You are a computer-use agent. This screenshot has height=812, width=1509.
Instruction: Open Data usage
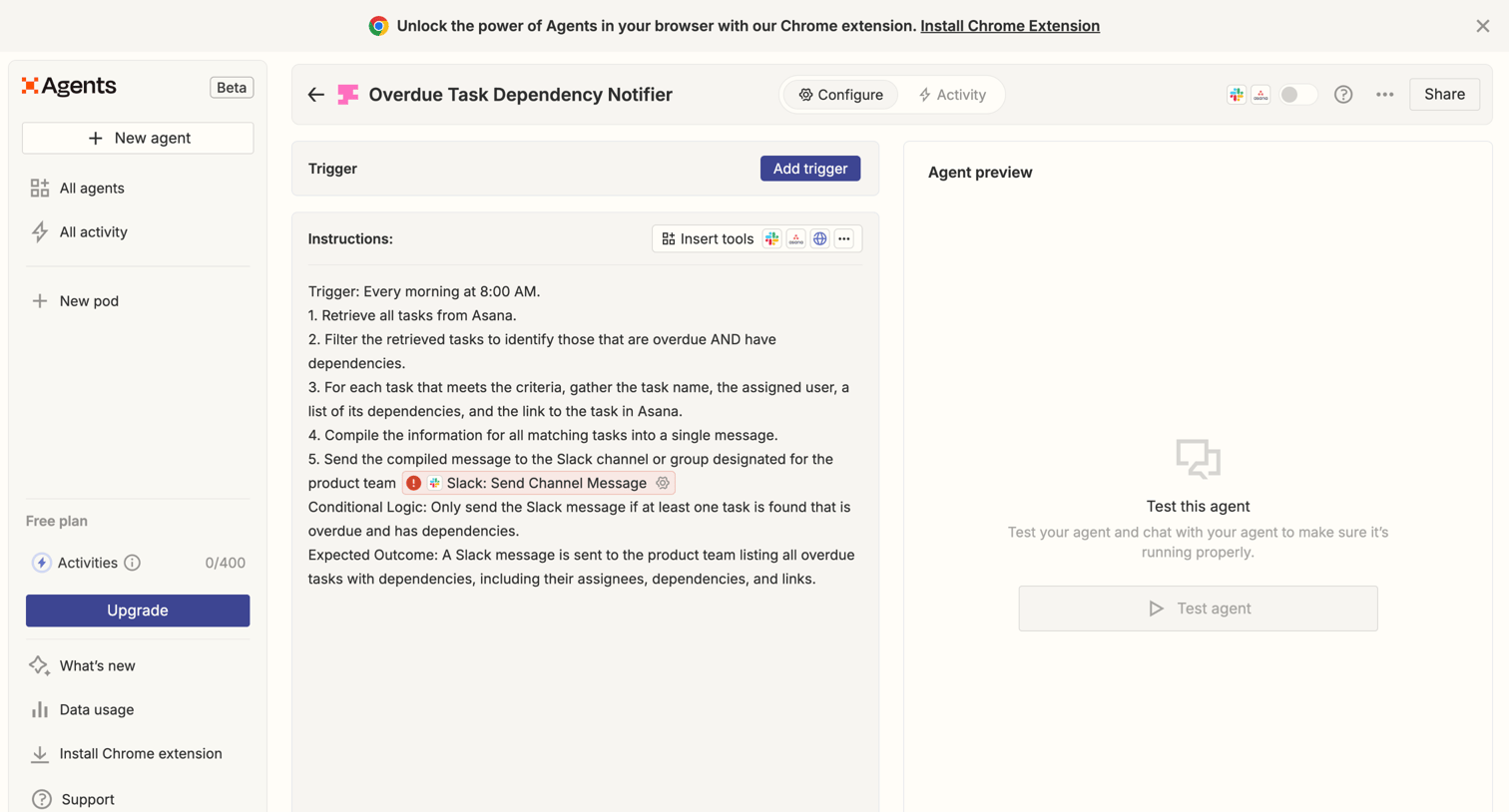coord(96,709)
